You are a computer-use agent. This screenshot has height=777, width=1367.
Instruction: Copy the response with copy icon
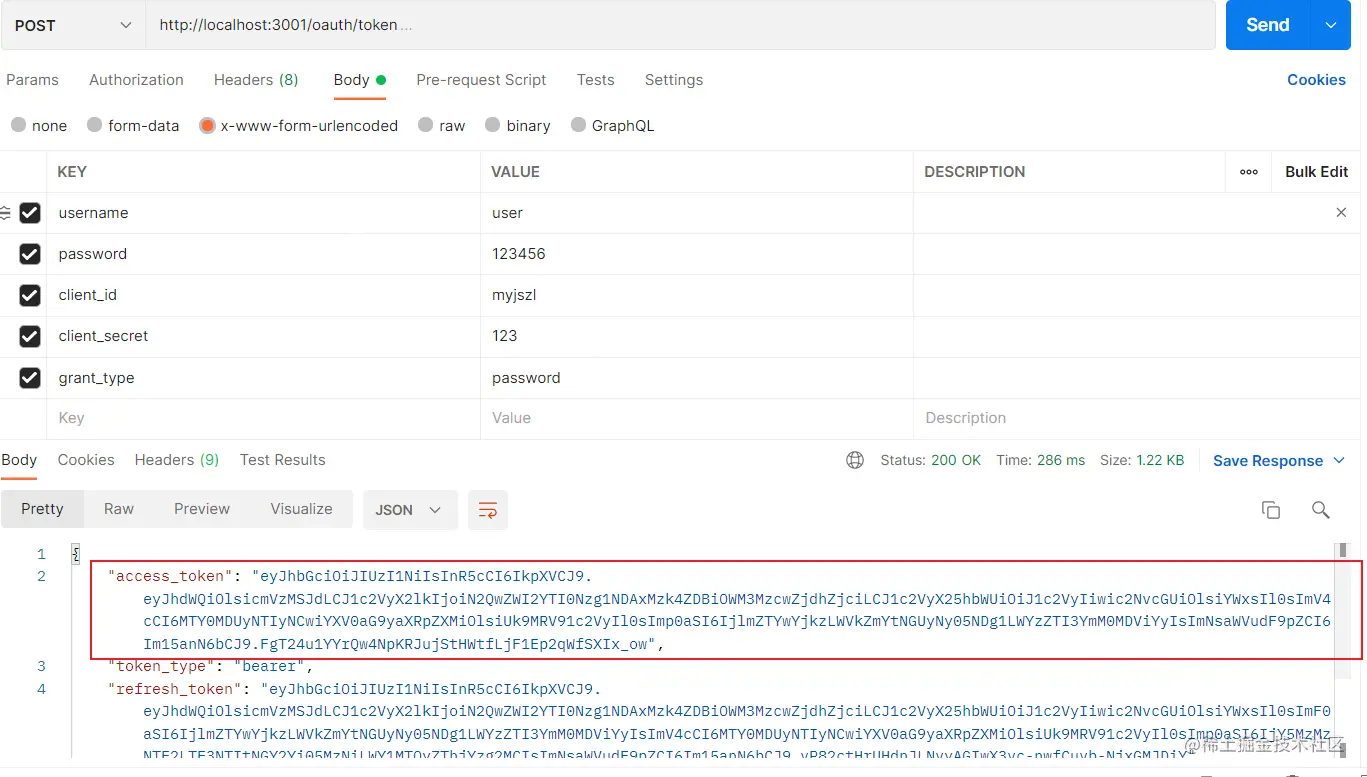click(1271, 510)
